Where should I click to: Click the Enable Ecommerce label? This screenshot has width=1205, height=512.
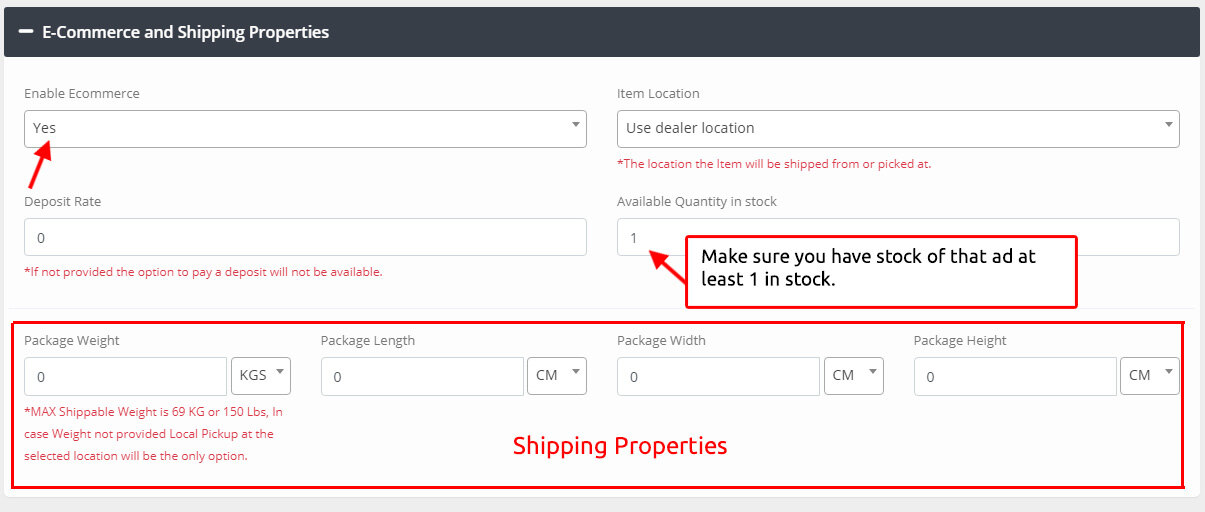(x=82, y=93)
